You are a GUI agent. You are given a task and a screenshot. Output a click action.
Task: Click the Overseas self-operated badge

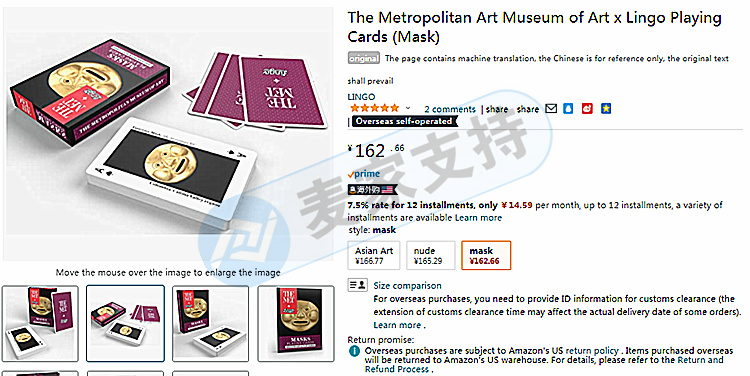tap(405, 122)
